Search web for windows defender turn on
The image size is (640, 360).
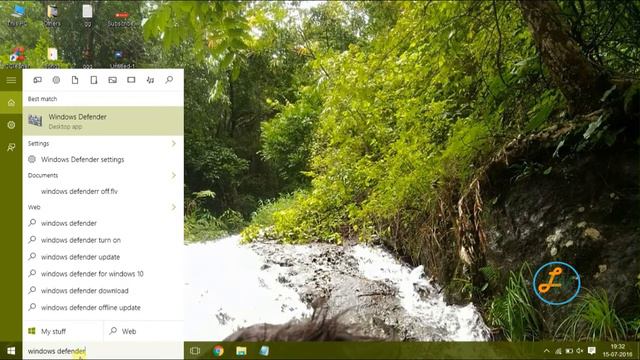pyautogui.click(x=103, y=240)
